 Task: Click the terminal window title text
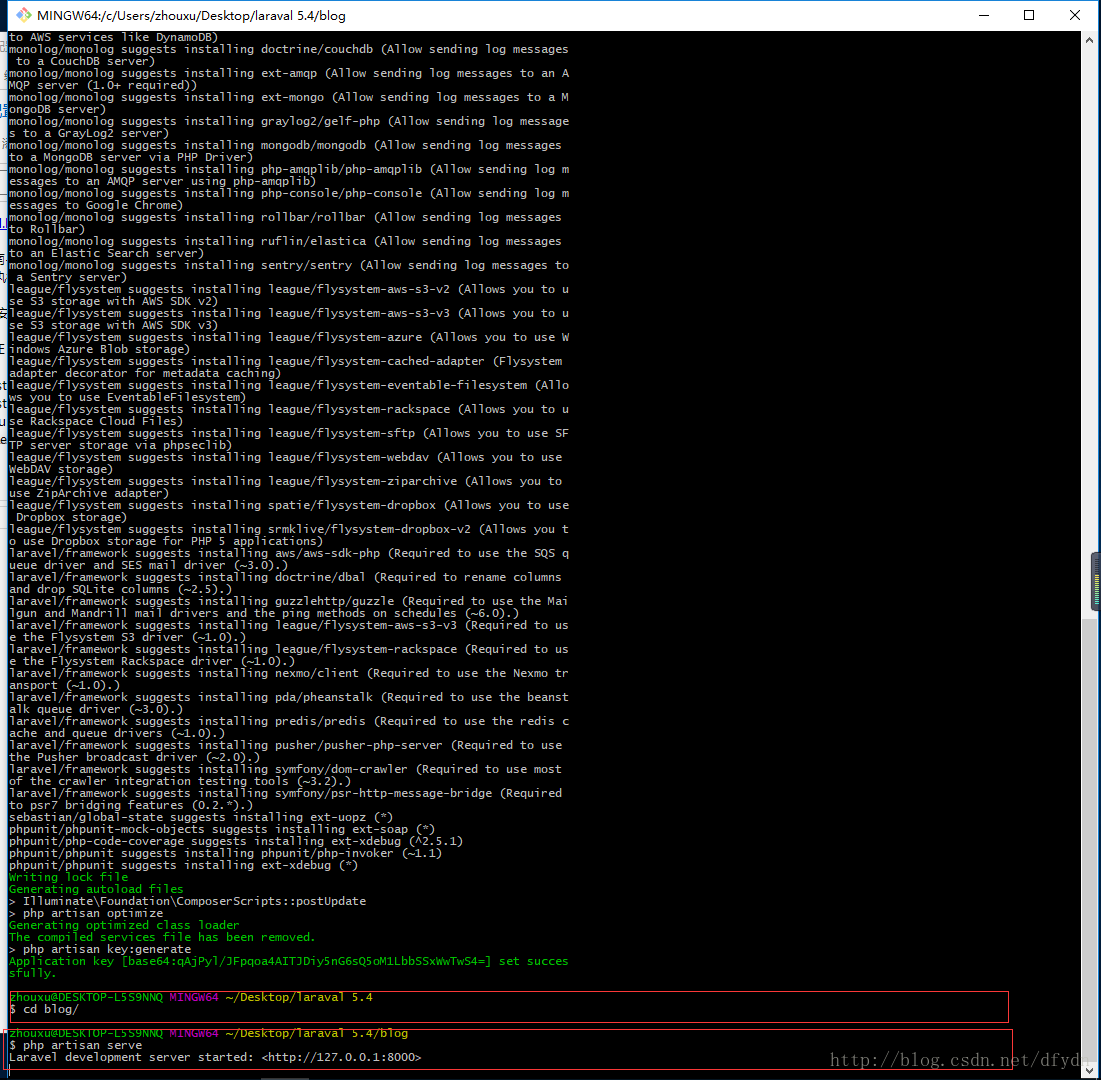click(x=191, y=15)
